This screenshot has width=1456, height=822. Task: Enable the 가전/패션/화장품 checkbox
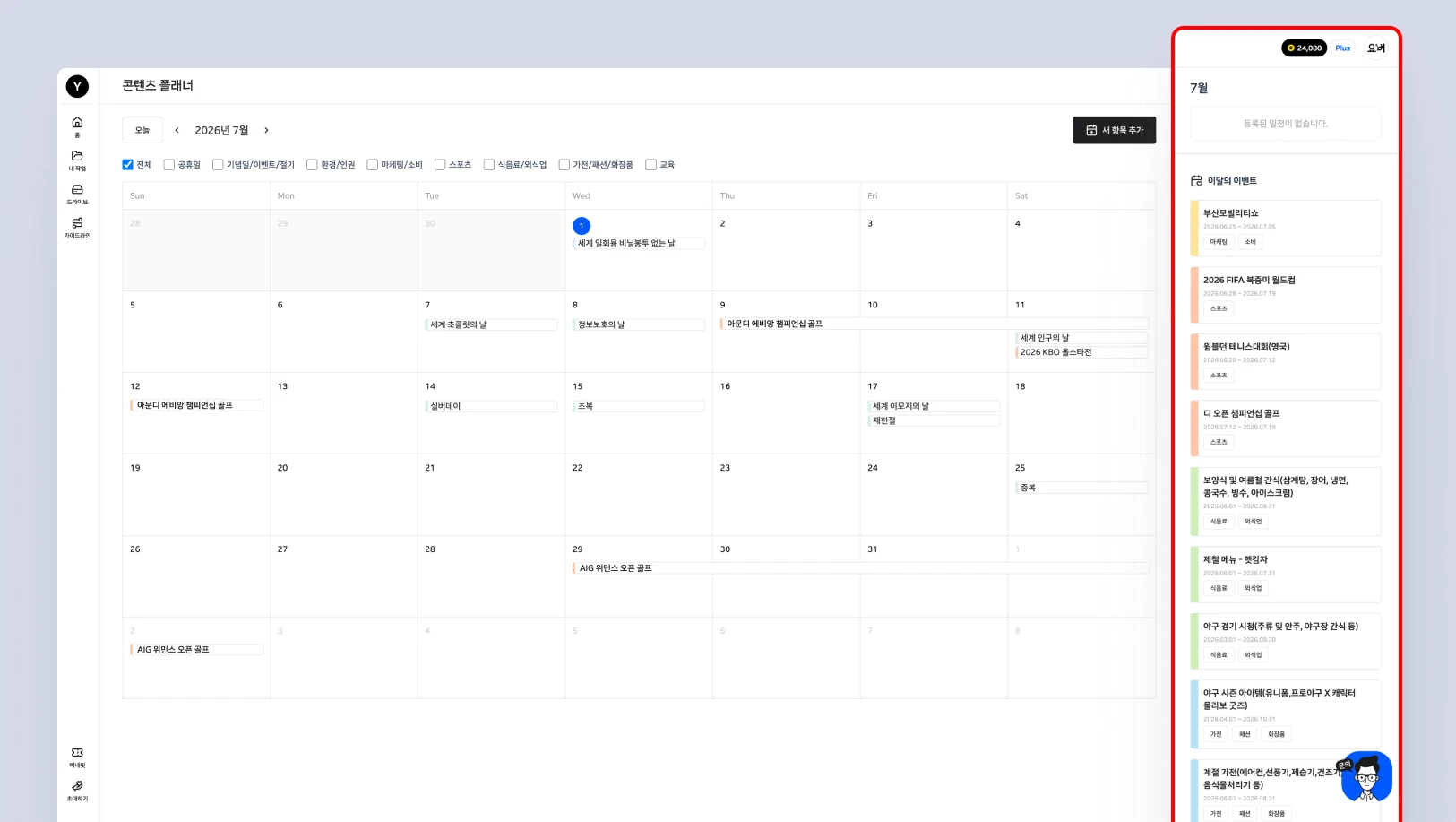[x=564, y=165]
